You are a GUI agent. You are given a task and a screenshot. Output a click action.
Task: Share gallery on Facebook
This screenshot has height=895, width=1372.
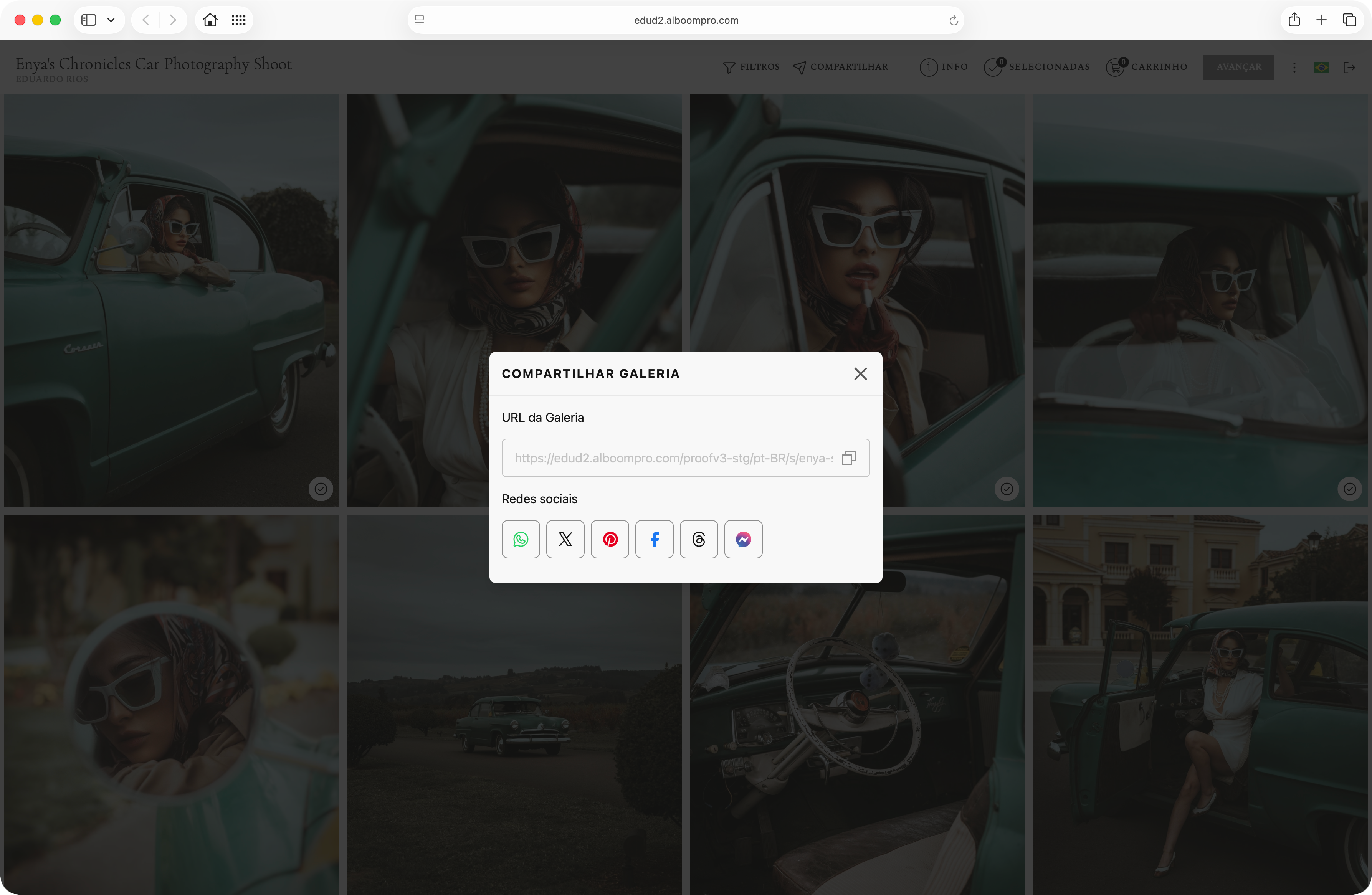point(654,540)
